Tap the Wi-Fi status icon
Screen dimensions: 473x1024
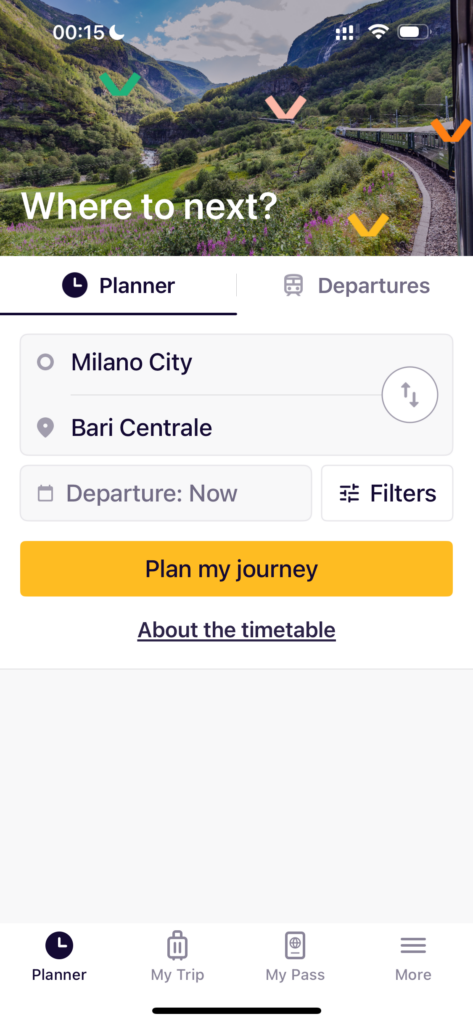pos(378,31)
